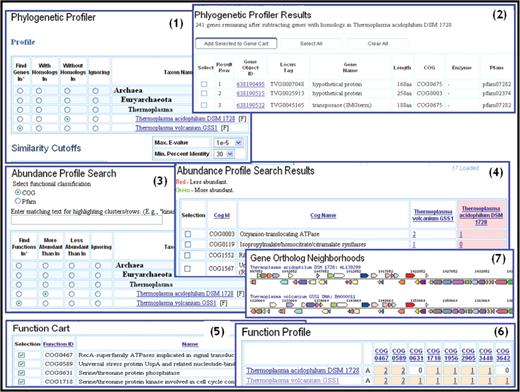The height and width of the screenshot is (392, 520).
Task: Select 'Without Homologs In' radio for Thermoplasma acidophilum in Phylogenetic Profiler
Action: [x=67, y=119]
